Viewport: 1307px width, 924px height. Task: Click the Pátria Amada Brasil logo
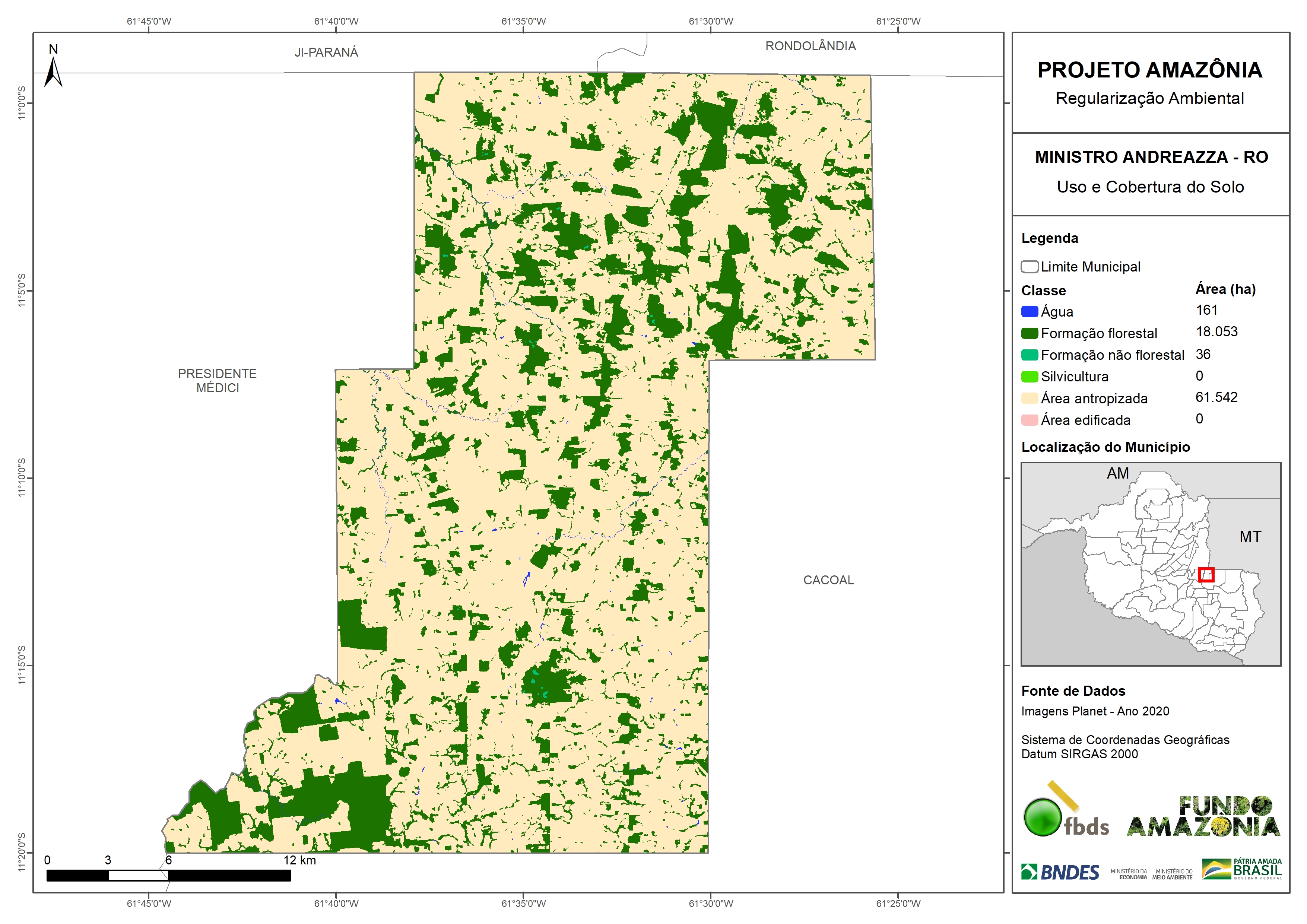click(x=1241, y=869)
